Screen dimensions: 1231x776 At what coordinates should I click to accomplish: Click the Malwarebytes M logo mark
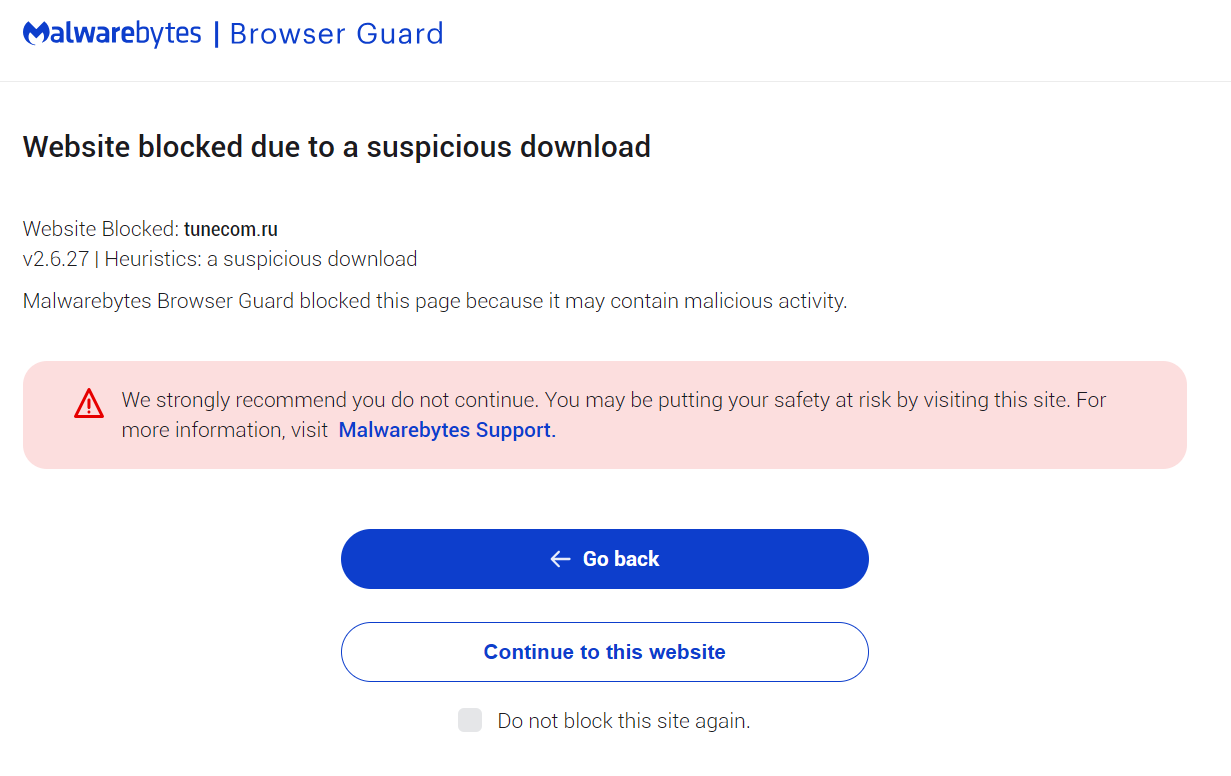(x=37, y=34)
